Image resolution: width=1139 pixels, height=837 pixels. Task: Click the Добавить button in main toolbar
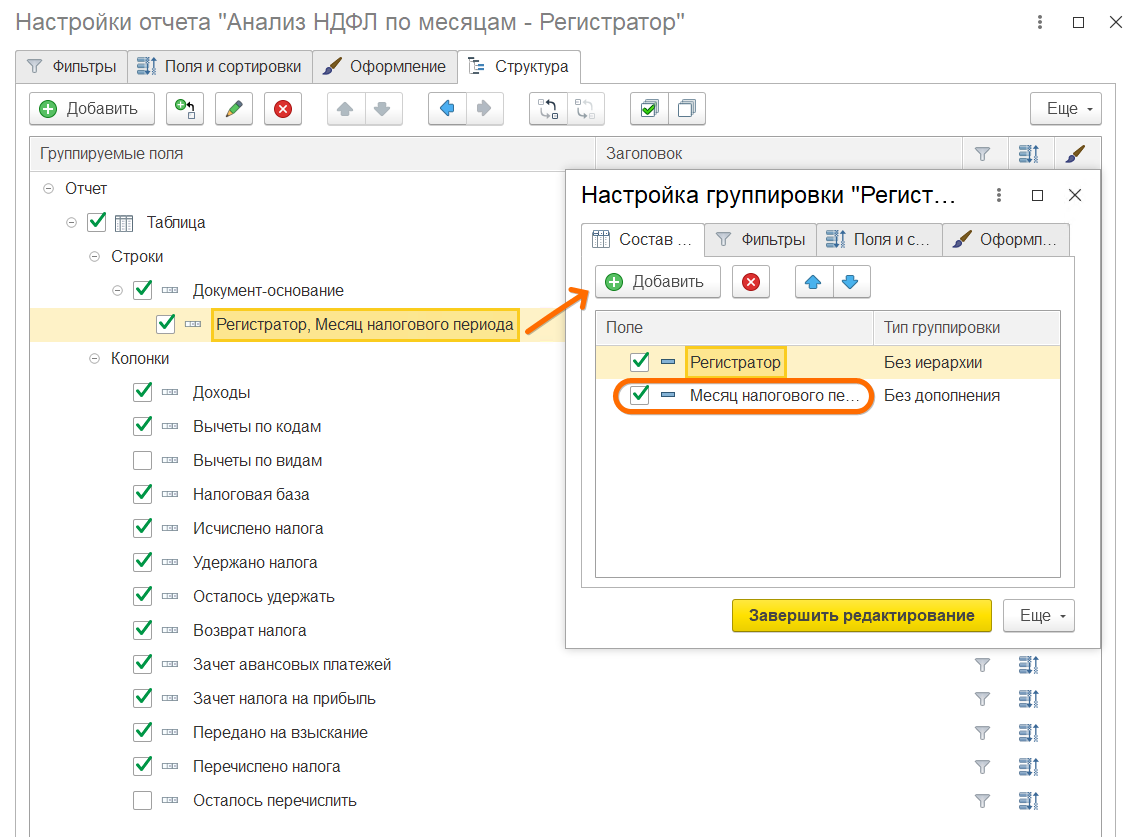coord(91,109)
